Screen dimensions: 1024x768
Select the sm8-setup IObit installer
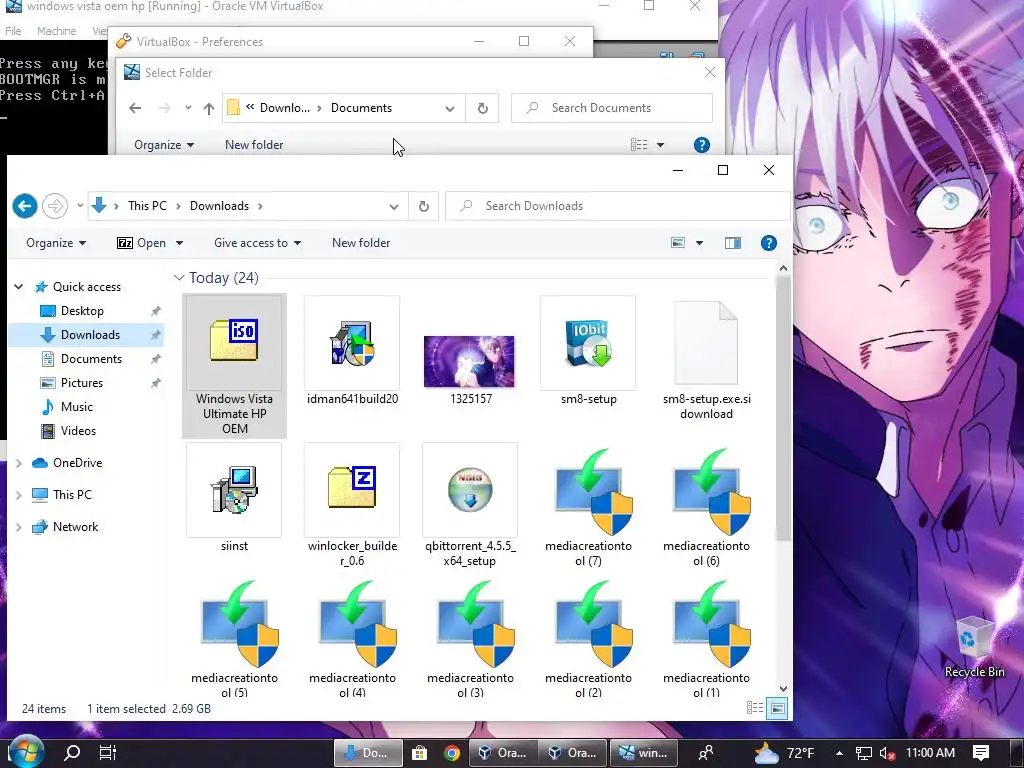(x=588, y=351)
